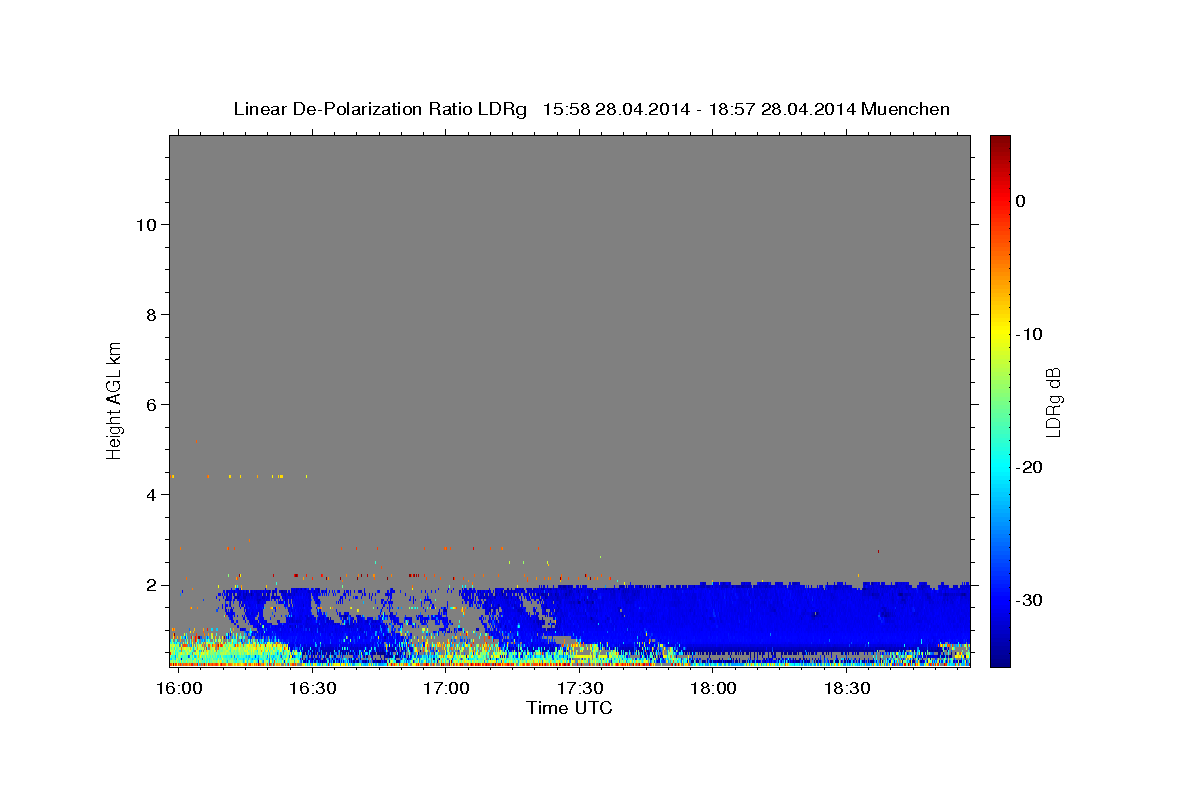Click the 'Height AGL km' axis label

(114, 399)
